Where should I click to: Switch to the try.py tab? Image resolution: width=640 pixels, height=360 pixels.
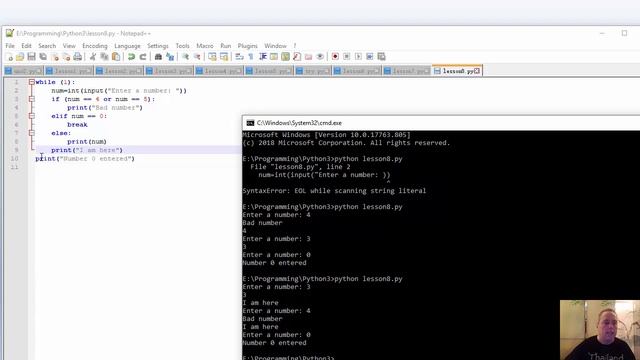(x=313, y=71)
